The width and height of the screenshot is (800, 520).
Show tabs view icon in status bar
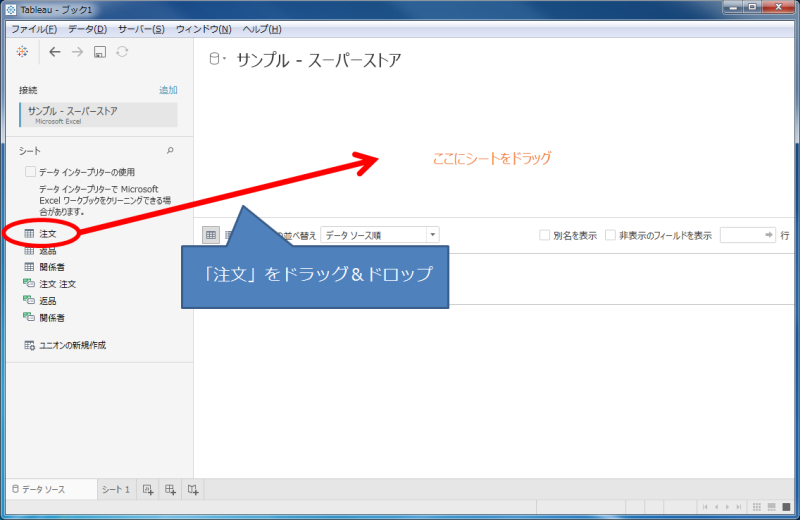coord(787,507)
